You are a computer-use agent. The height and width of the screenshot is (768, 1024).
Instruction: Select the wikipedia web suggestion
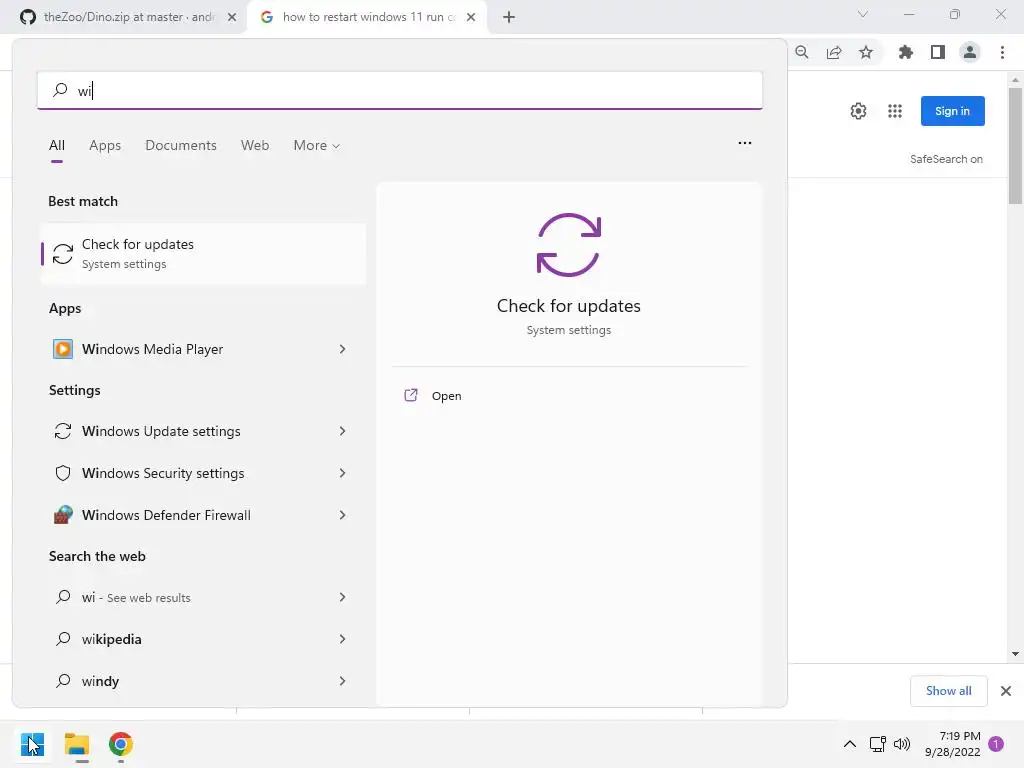tap(186, 639)
